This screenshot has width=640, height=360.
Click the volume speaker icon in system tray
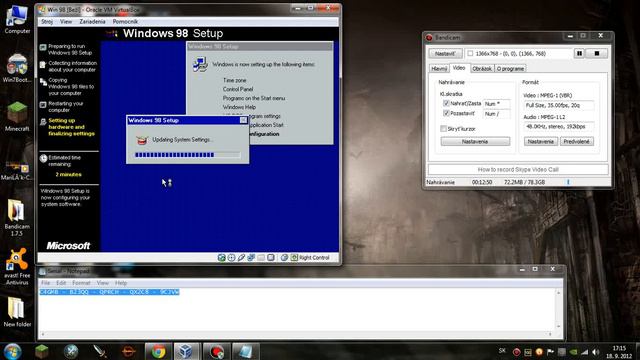pos(596,352)
